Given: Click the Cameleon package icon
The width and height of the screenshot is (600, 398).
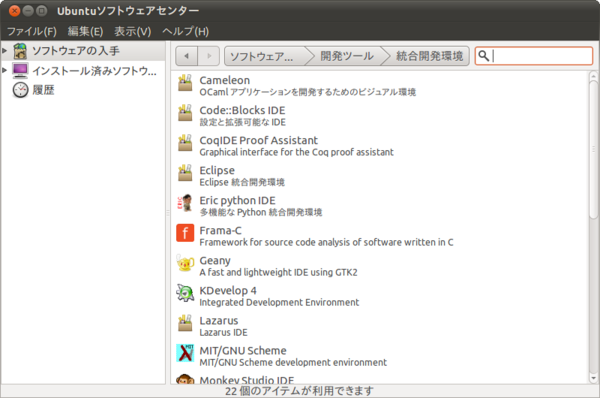Looking at the screenshot, I should (x=185, y=83).
